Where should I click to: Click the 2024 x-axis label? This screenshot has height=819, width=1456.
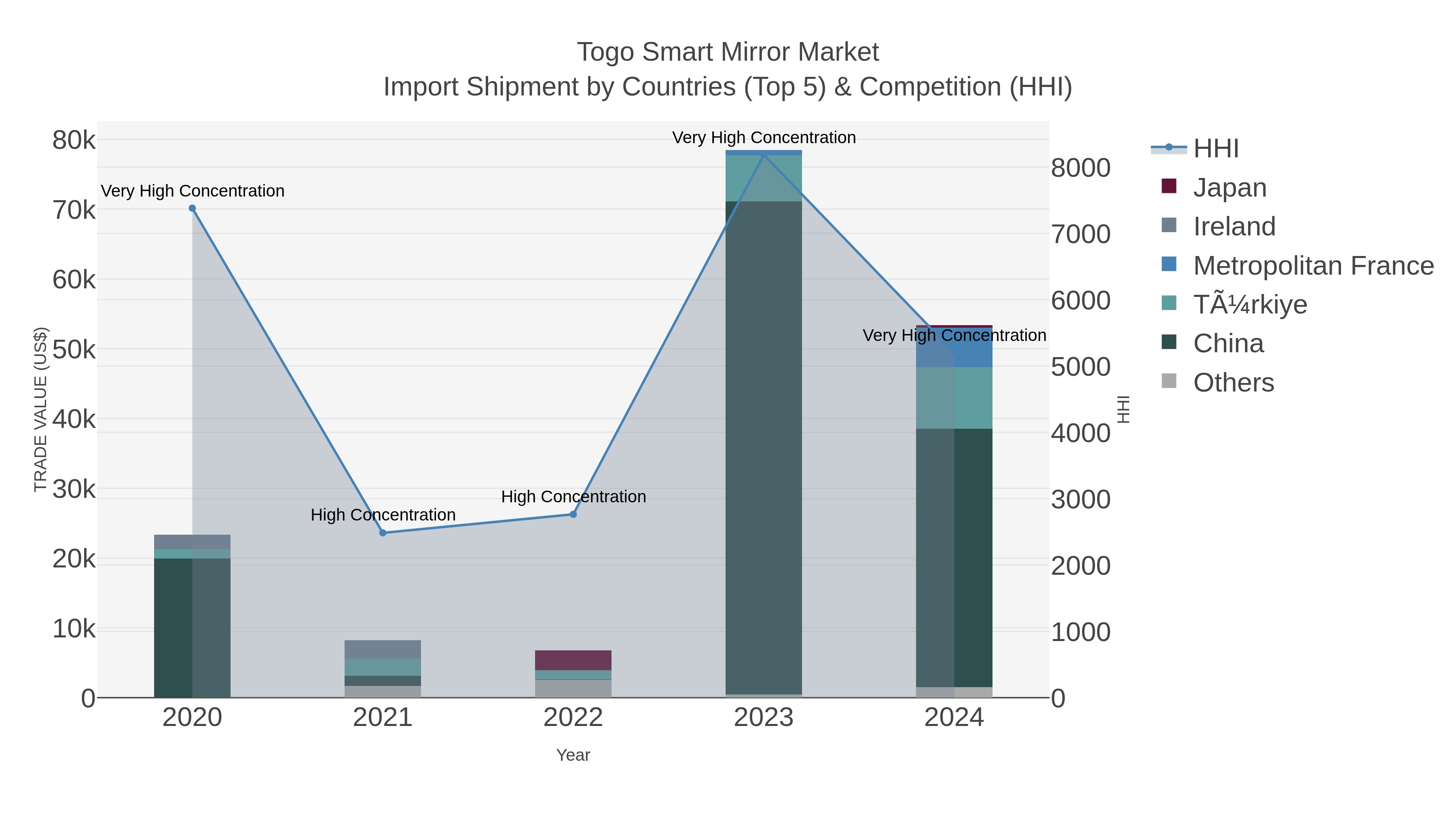[954, 718]
